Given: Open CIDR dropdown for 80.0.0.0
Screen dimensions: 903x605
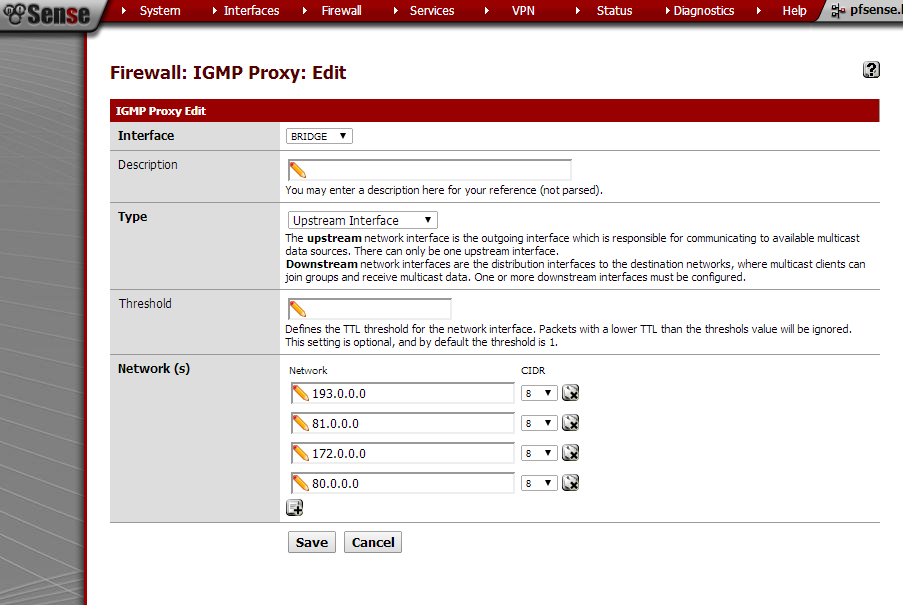Looking at the screenshot, I should (539, 483).
